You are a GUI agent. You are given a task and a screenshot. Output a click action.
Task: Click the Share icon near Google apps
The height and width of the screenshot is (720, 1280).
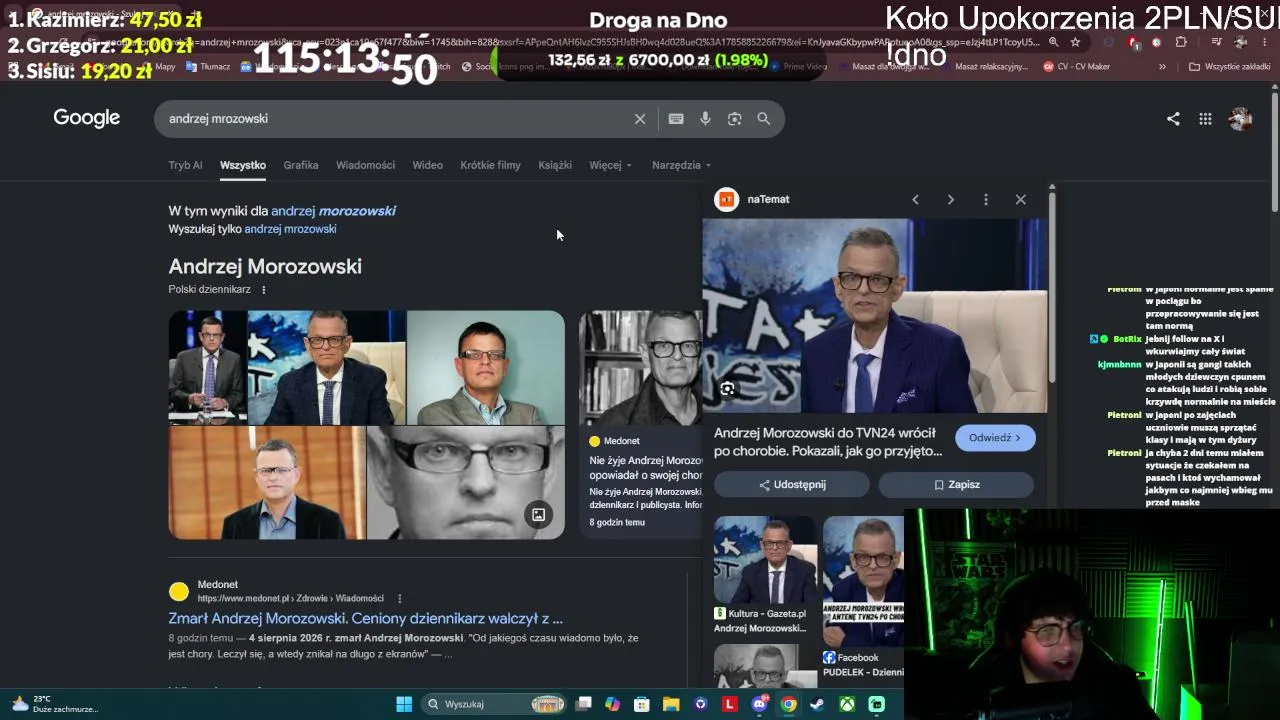(1173, 119)
